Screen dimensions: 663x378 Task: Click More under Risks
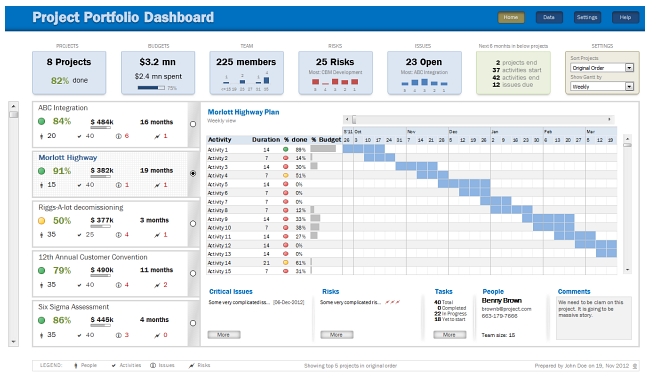[x=337, y=334]
